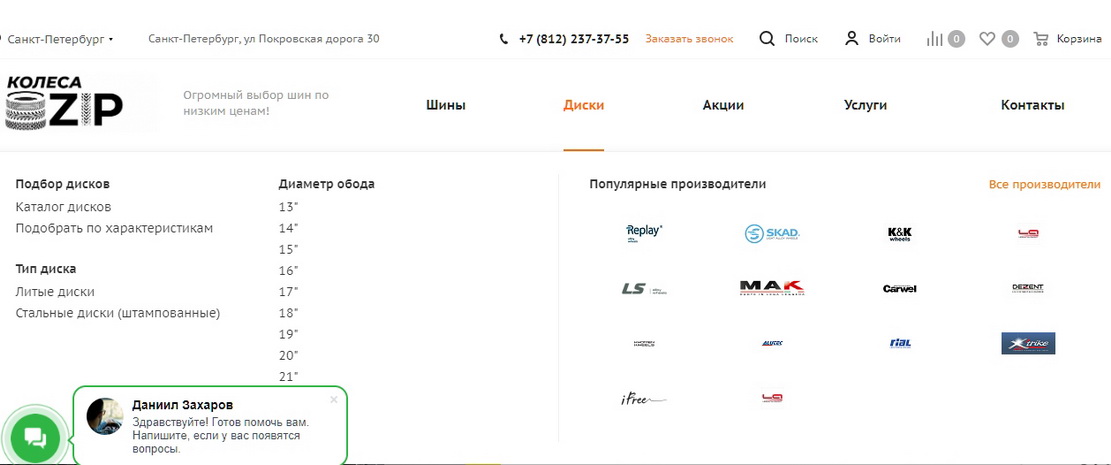Open the Шины menu
Screen dimensions: 1111x465
click(x=445, y=105)
